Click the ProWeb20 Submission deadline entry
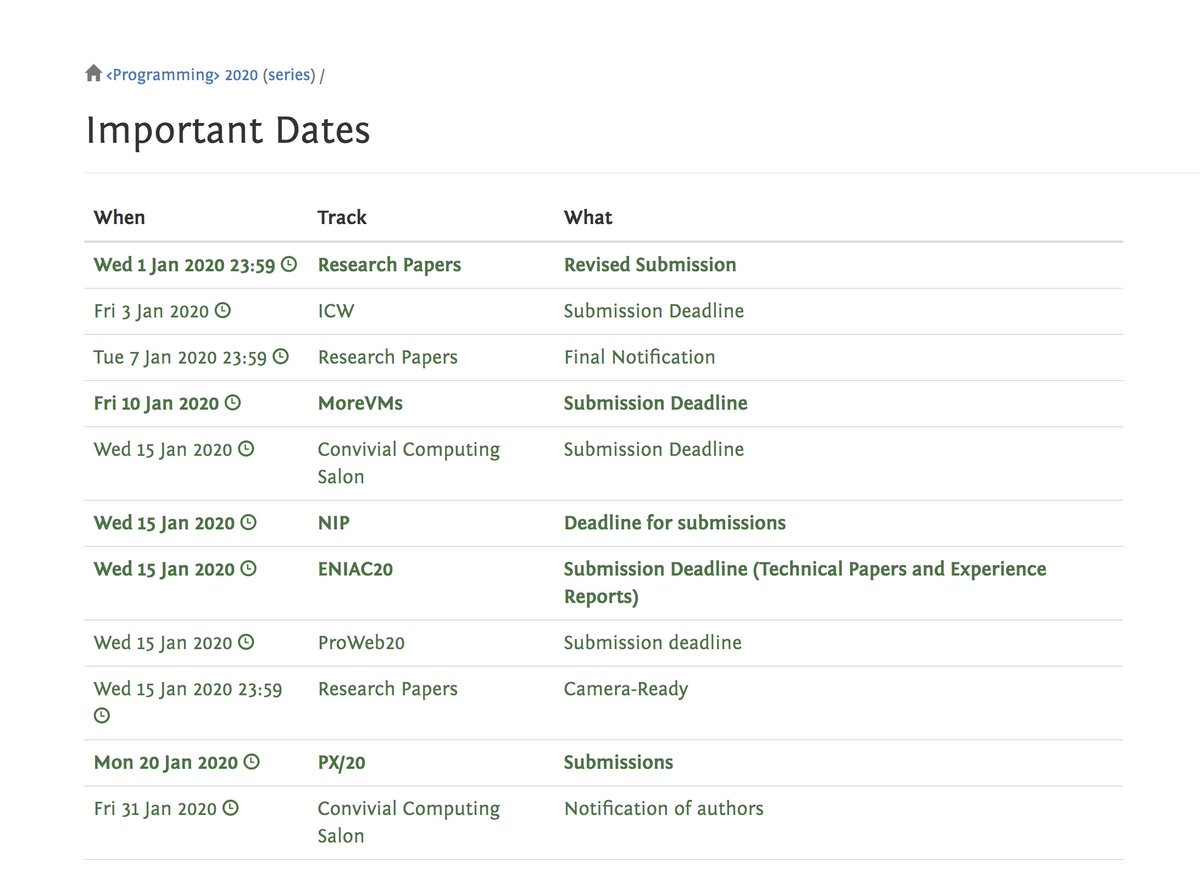The image size is (1200, 871). point(653,643)
